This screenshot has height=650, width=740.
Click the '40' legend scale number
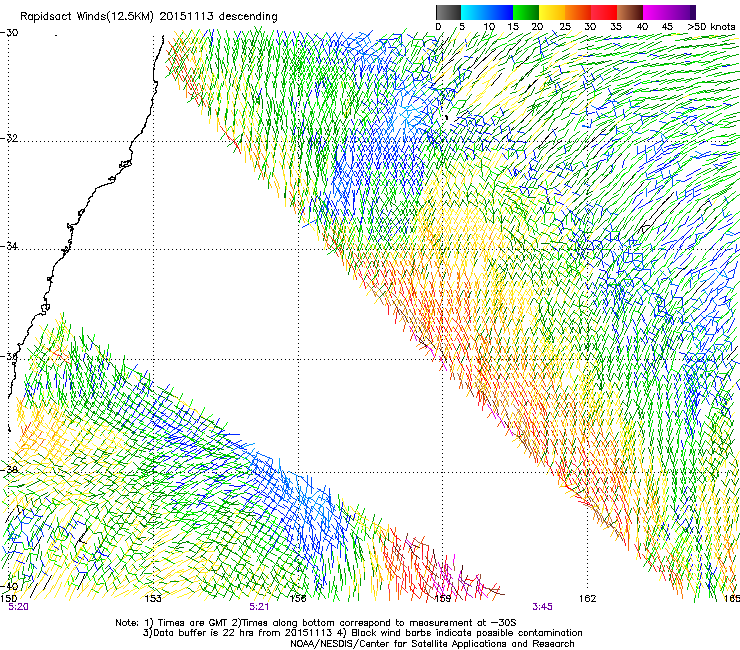point(642,27)
